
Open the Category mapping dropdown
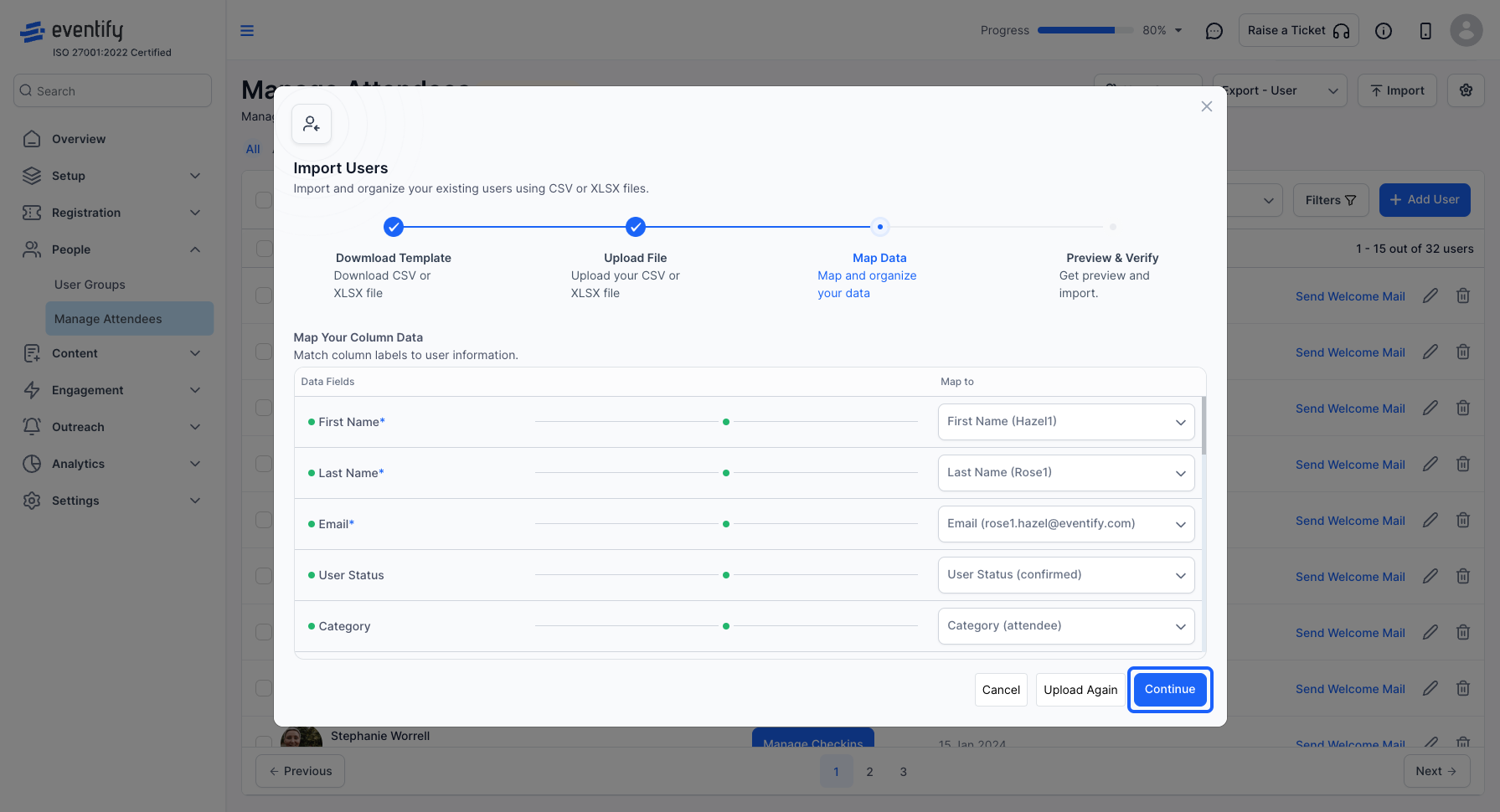(1066, 626)
